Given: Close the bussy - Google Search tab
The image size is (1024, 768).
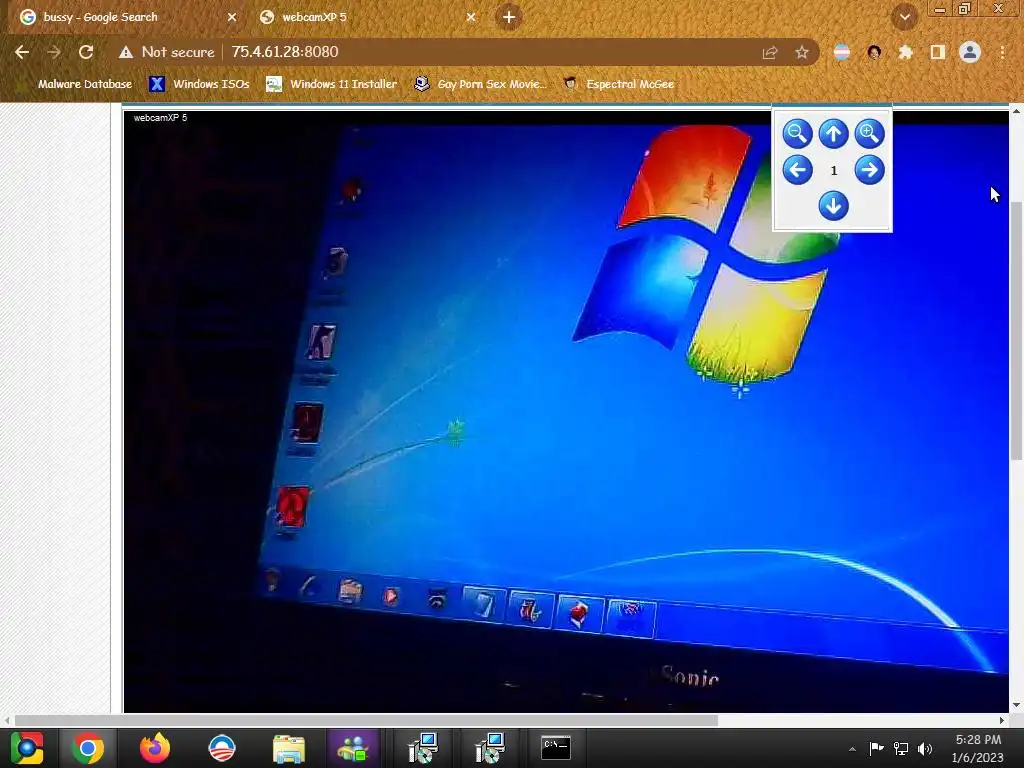Looking at the screenshot, I should pos(231,18).
